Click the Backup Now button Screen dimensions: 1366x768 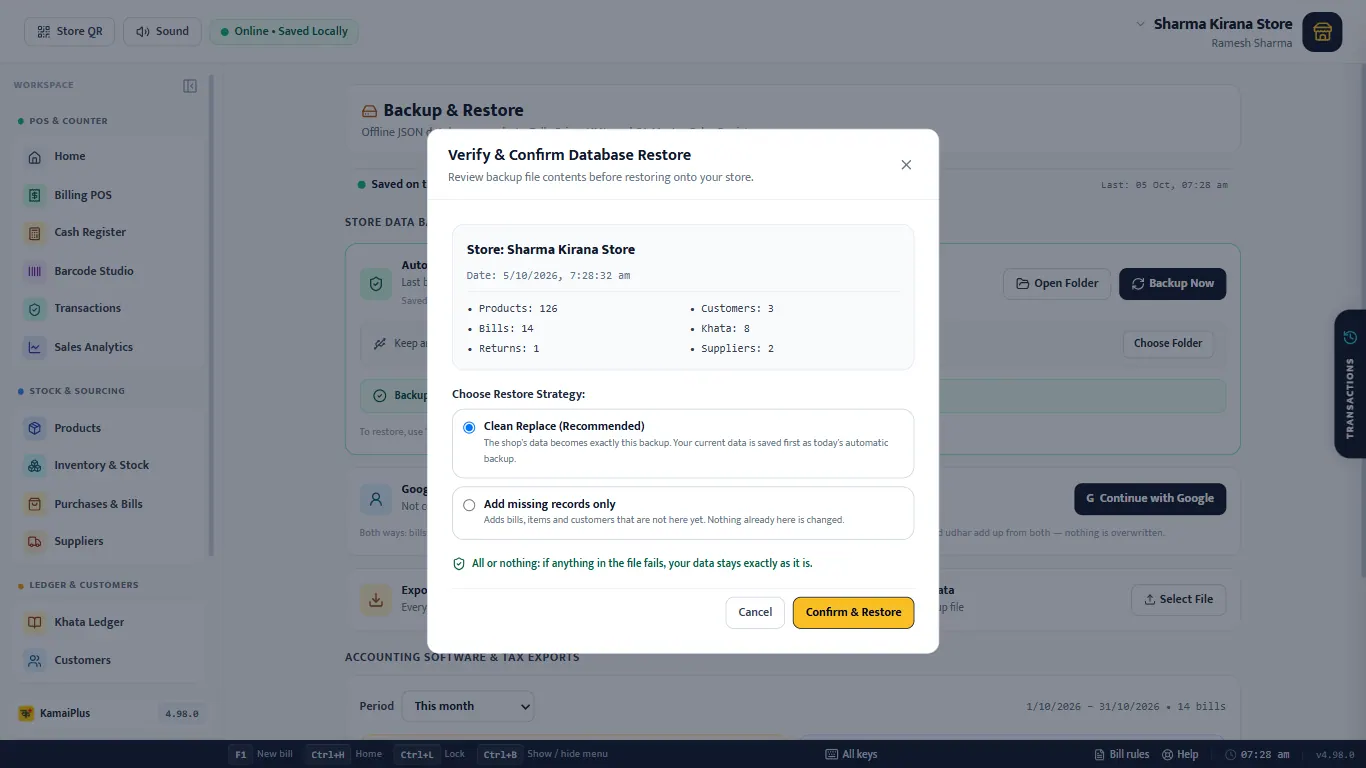point(1172,283)
